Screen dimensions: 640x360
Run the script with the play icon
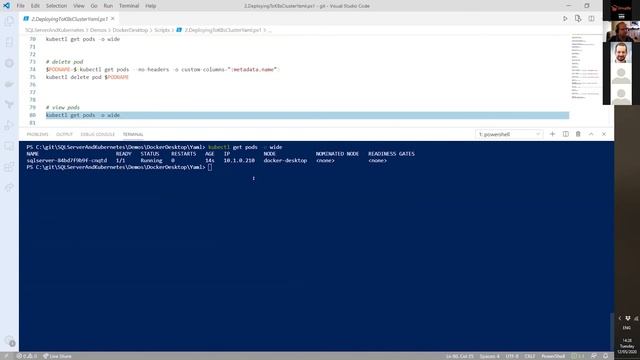pyautogui.click(x=565, y=19)
